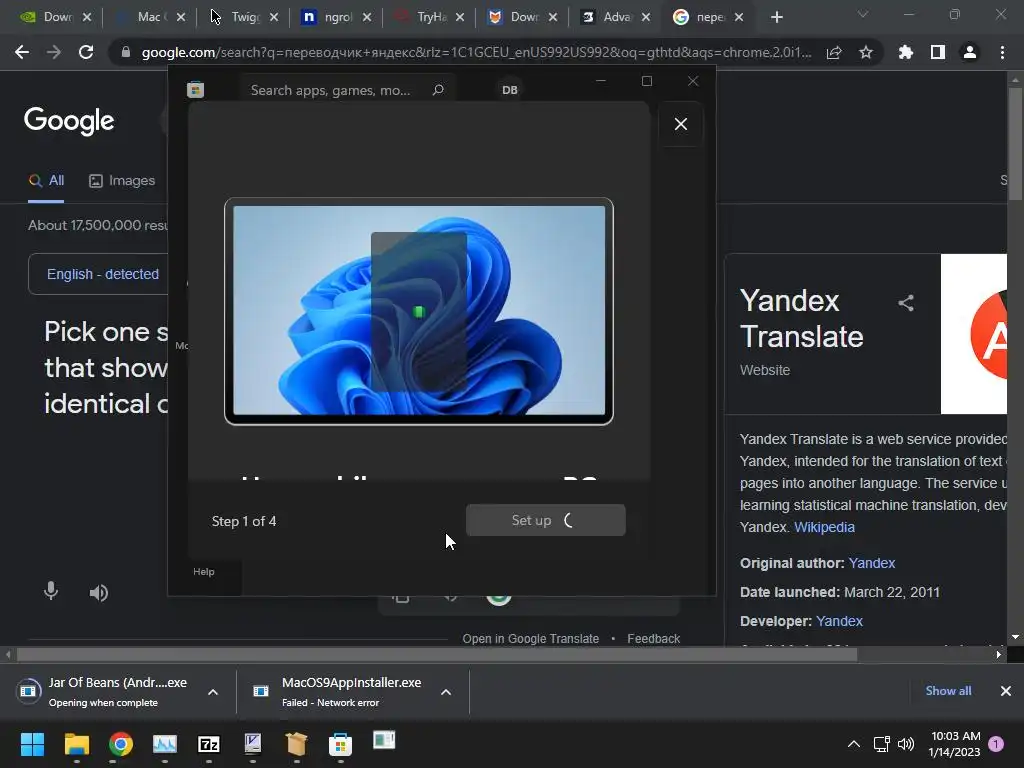Close the downloads bar

[1006, 691]
